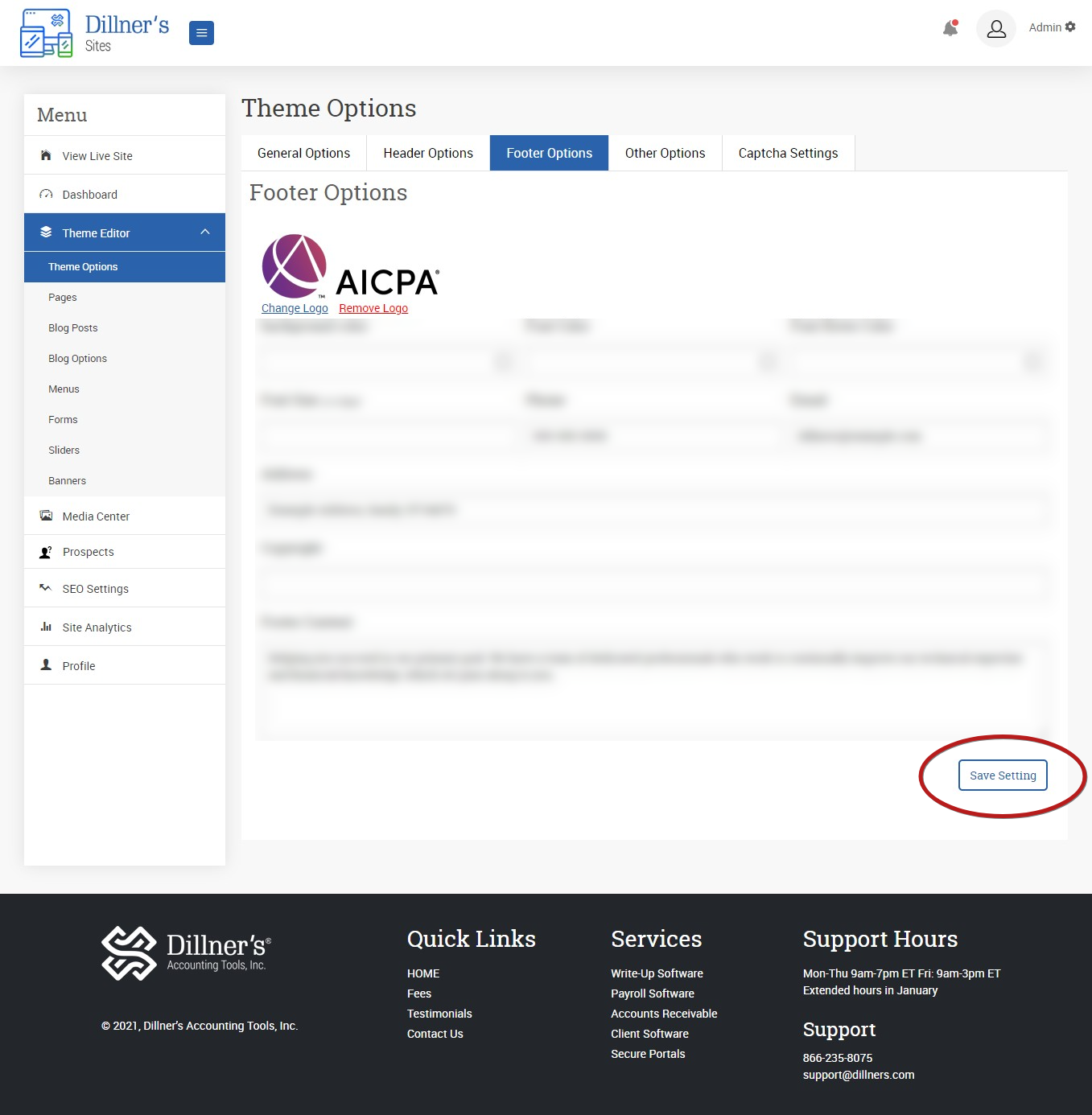Open SEO Settings menu item
Viewport: 1092px width, 1115px height.
tap(125, 588)
